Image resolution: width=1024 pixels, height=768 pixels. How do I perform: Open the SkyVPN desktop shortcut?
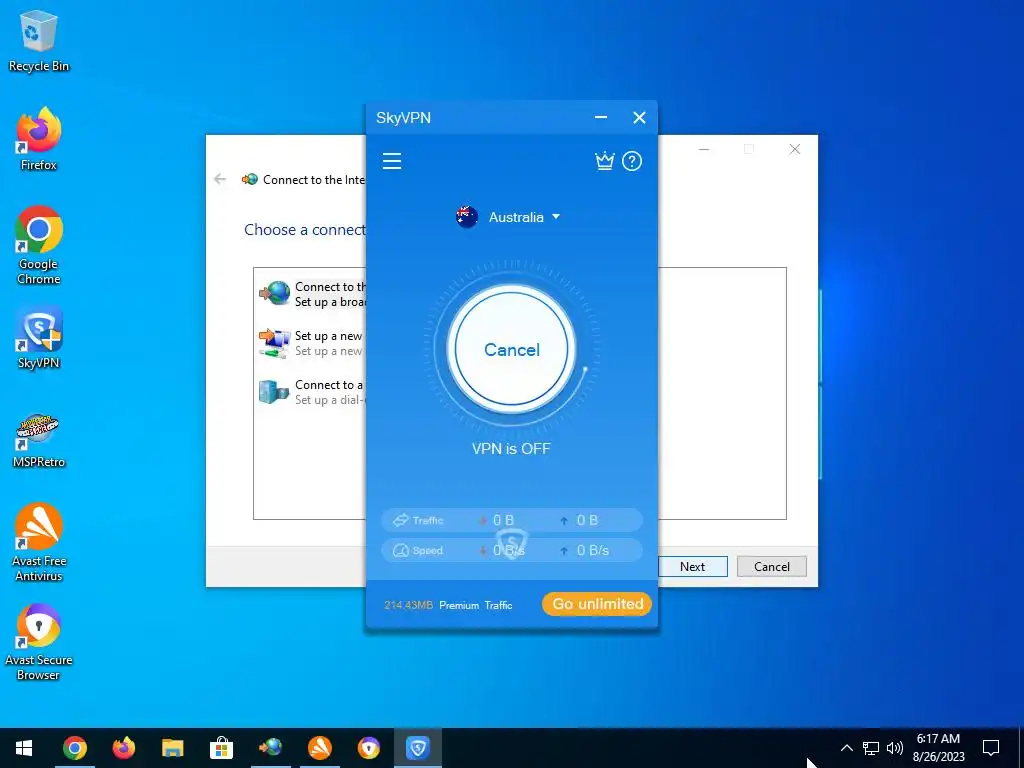click(x=39, y=338)
